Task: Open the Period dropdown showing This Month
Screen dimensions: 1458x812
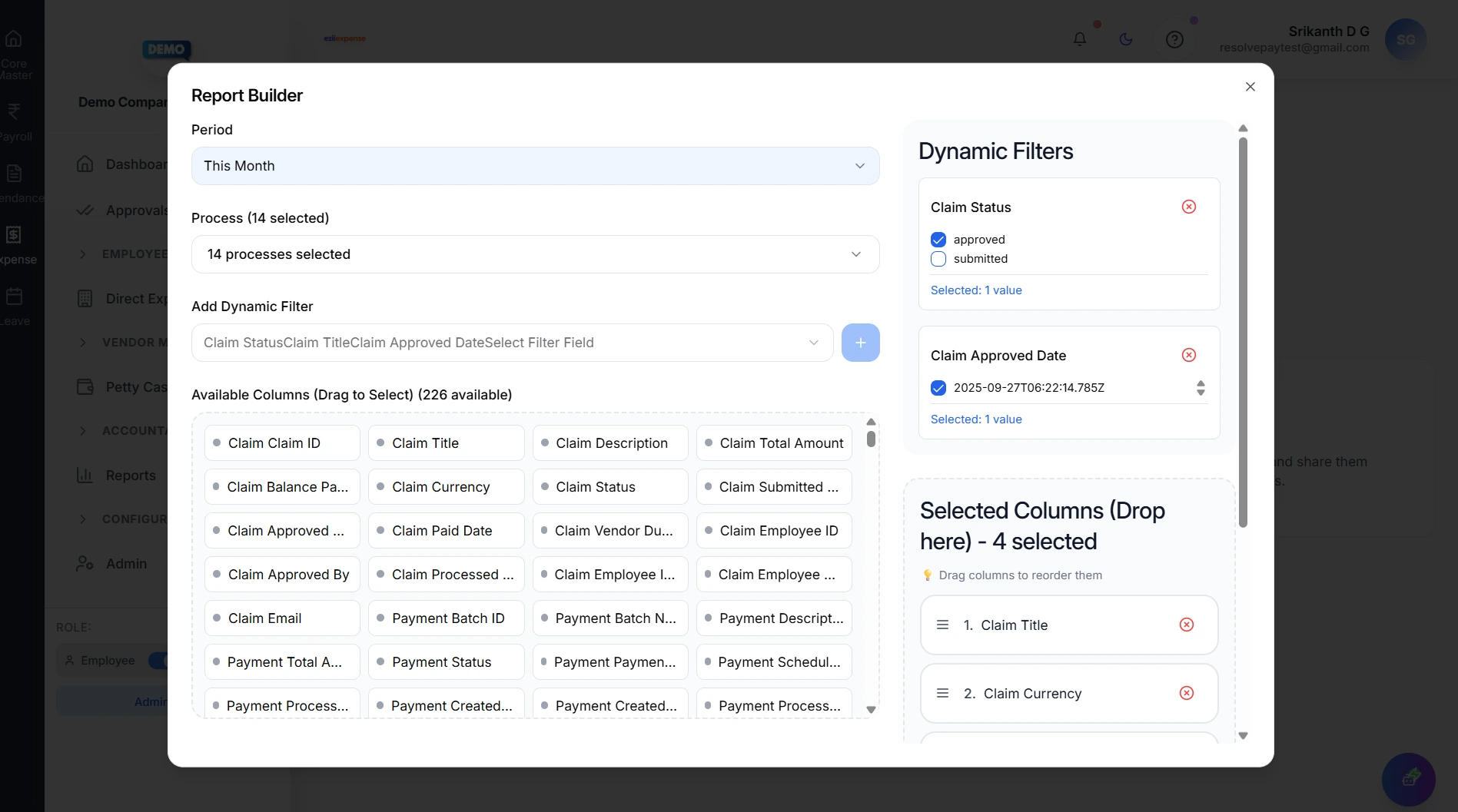Action: 535,165
